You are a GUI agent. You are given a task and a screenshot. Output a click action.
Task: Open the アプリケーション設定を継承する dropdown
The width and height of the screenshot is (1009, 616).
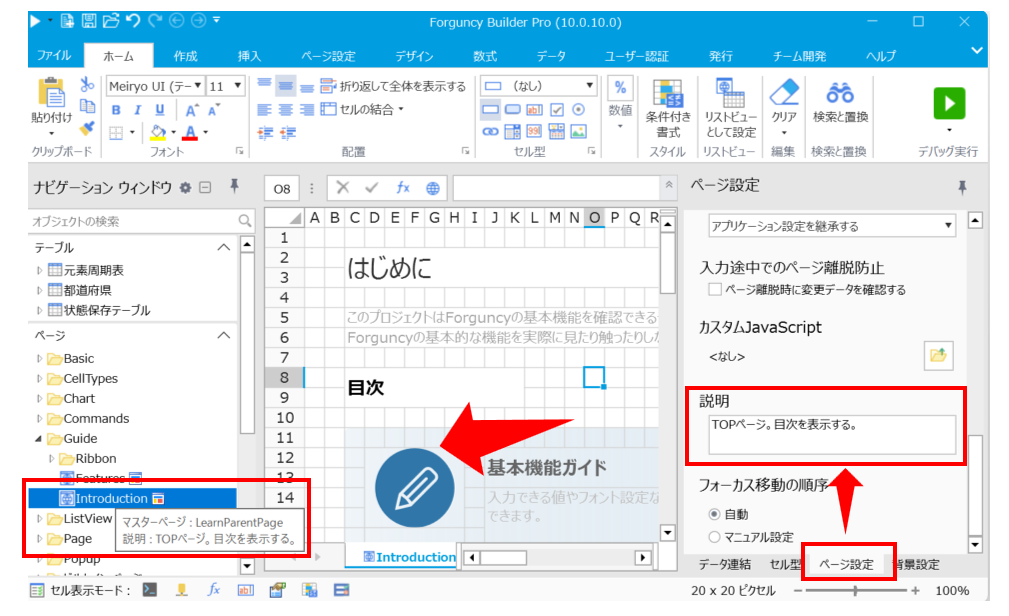[x=948, y=226]
